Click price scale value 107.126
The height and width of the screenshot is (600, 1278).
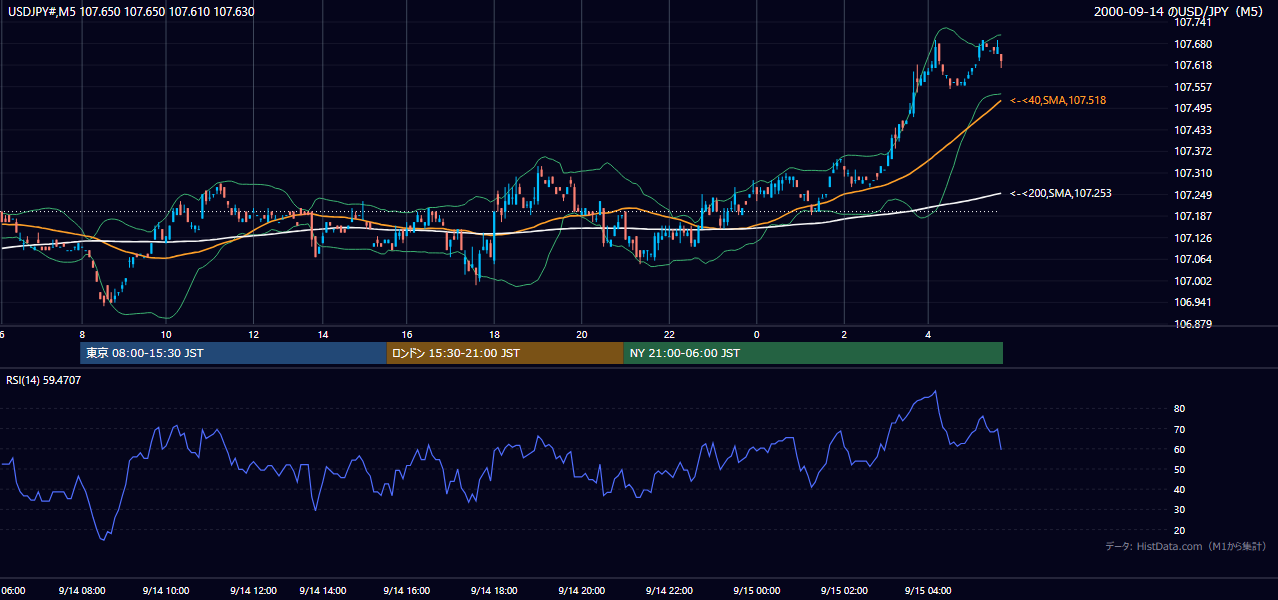click(1193, 238)
